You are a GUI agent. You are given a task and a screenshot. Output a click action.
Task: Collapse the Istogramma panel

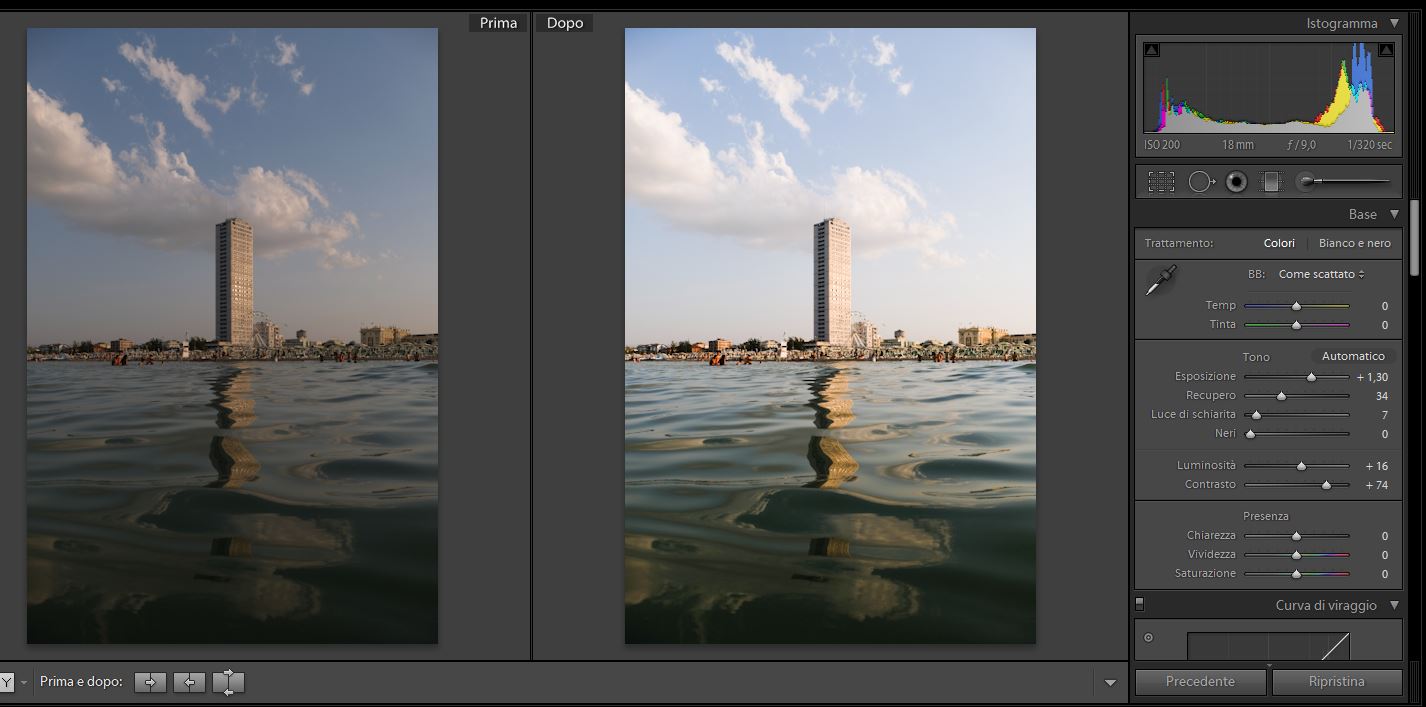(1394, 23)
